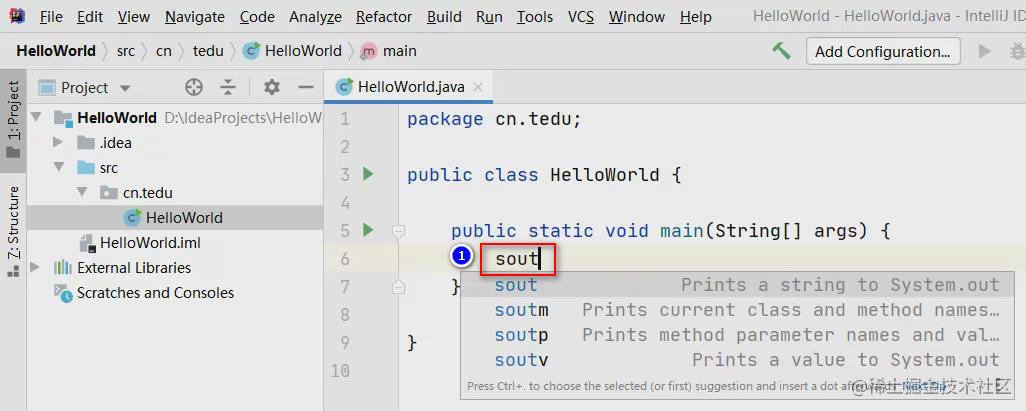Open the View menu
This screenshot has height=411, width=1026.
click(x=133, y=16)
